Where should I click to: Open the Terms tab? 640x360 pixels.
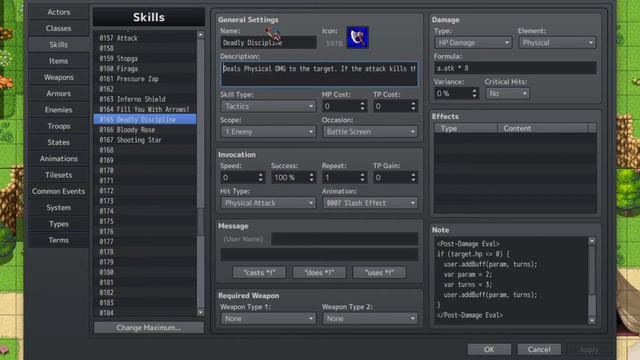point(59,240)
